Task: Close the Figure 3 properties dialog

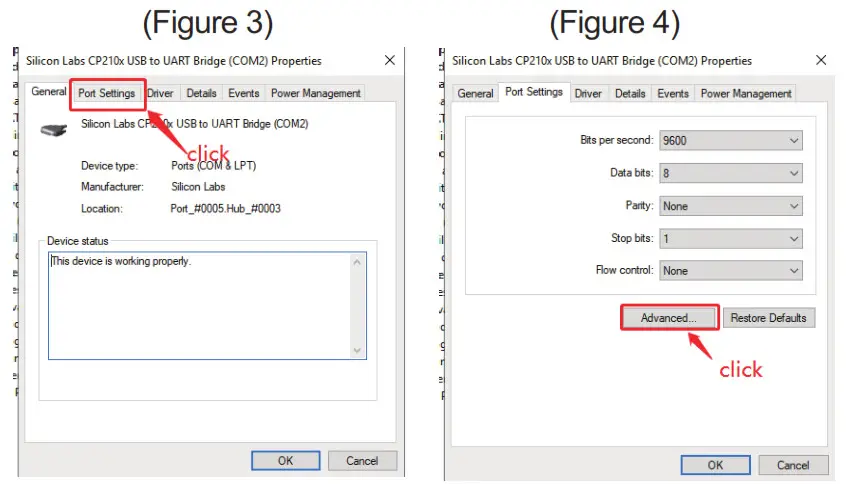Action: 390,60
